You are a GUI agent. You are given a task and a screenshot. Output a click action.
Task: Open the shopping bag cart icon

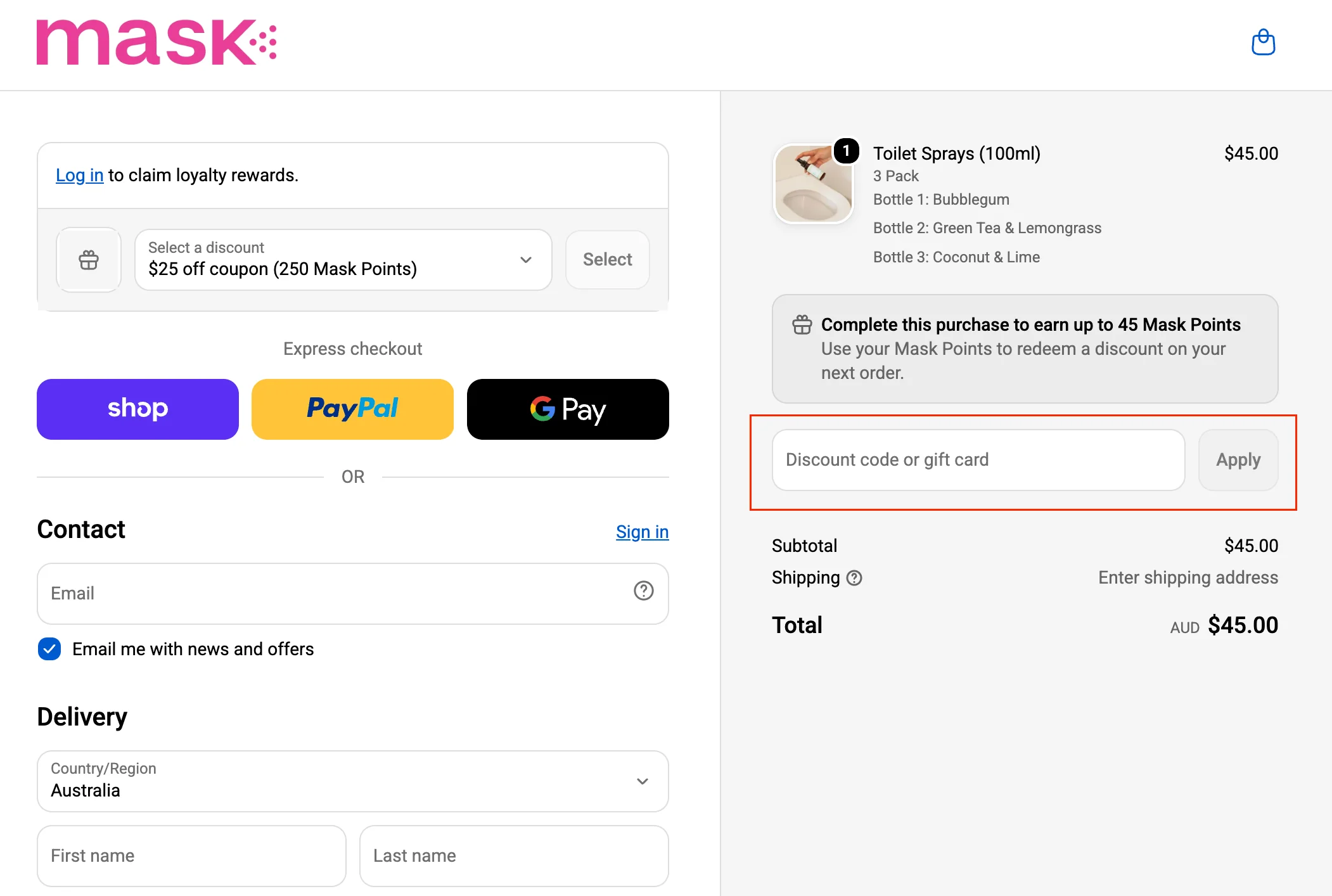(x=1263, y=42)
